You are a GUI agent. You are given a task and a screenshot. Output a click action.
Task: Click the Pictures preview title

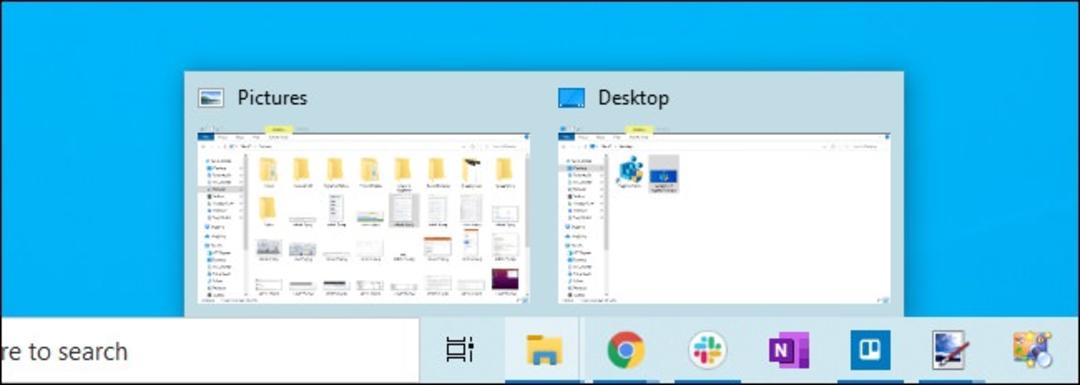(272, 98)
